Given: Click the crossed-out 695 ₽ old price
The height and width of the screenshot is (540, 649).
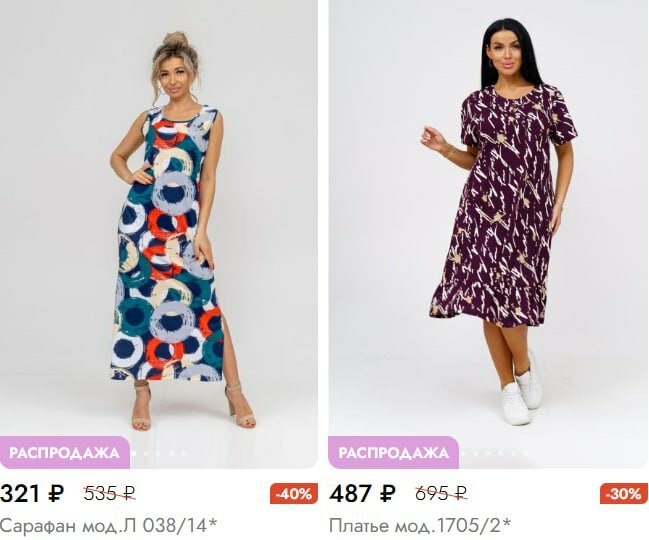Looking at the screenshot, I should 441,493.
